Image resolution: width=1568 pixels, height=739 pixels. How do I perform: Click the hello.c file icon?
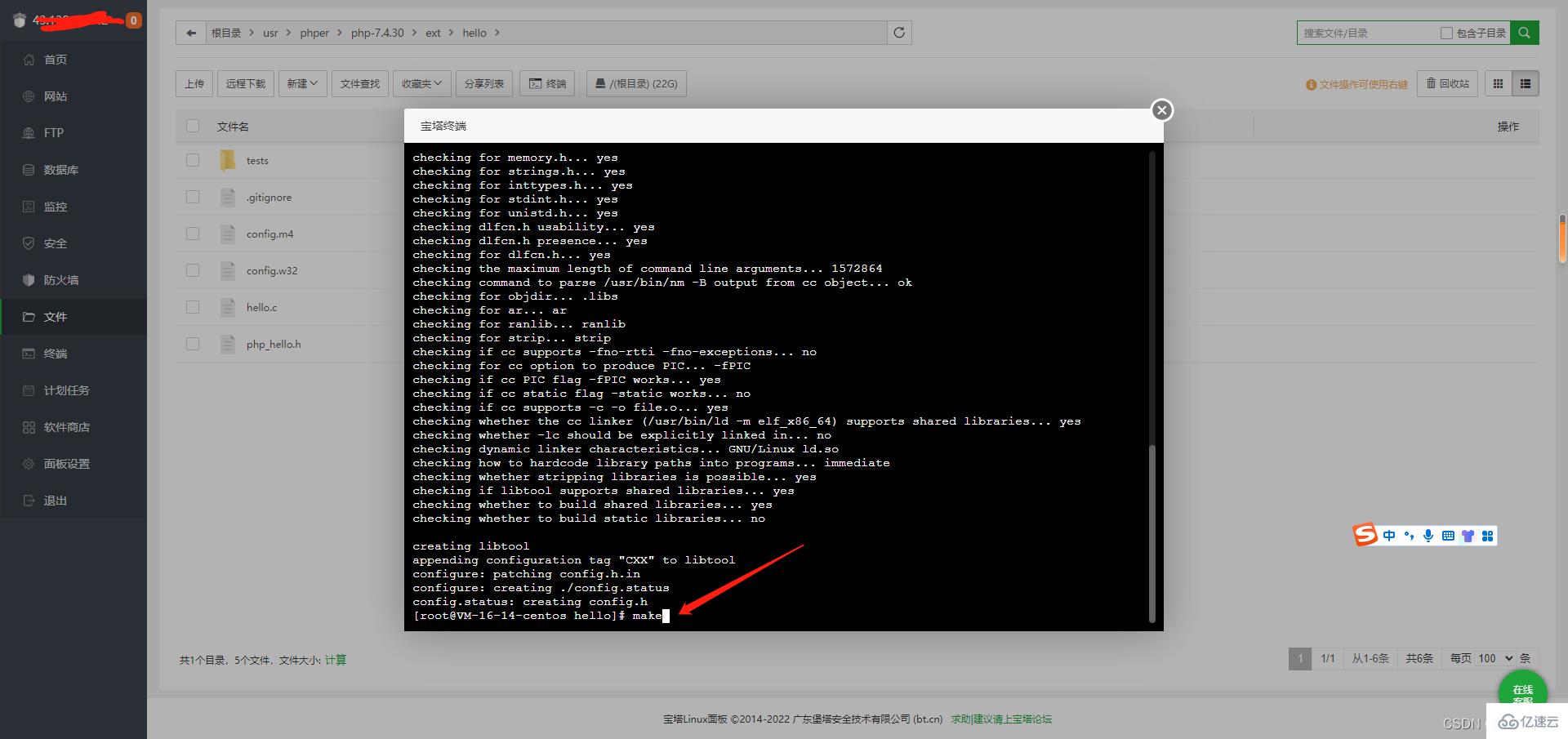point(228,307)
